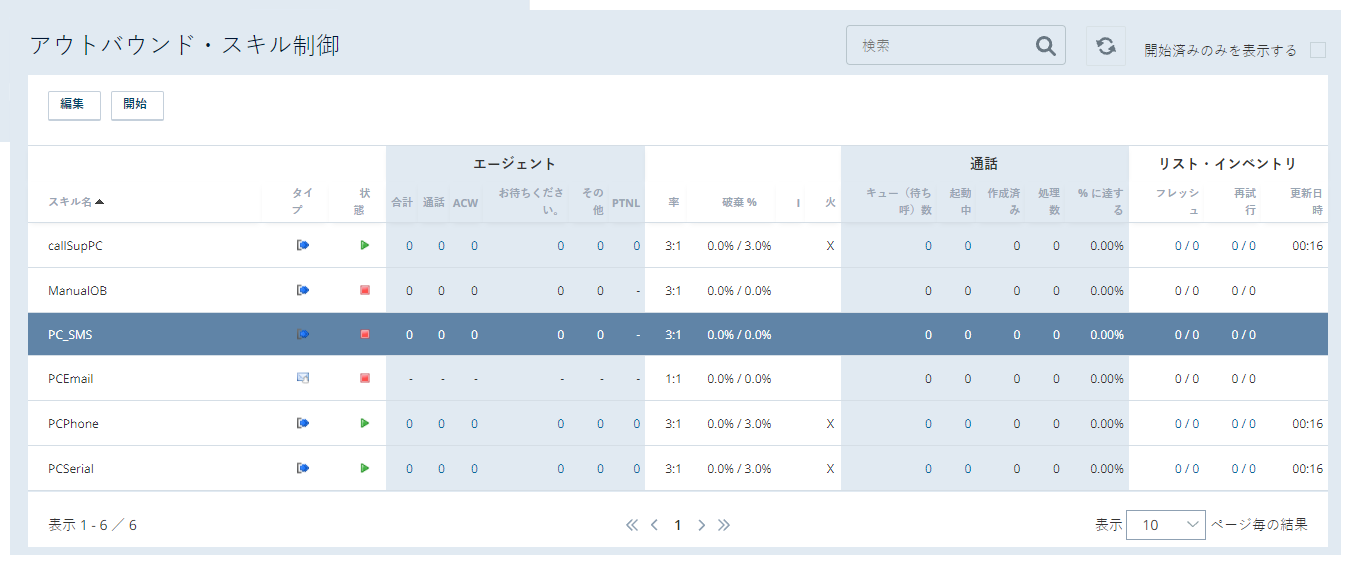Enable 開始済みのみを表示する checkbox
The width and height of the screenshot is (1353, 567).
click(1318, 50)
